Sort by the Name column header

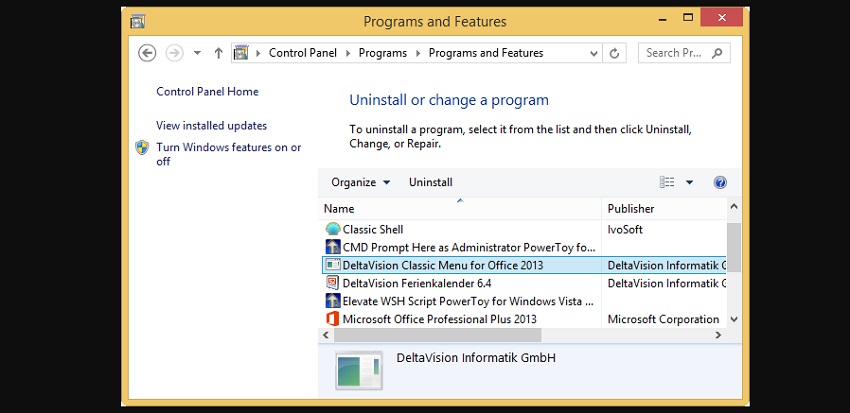coord(460,209)
